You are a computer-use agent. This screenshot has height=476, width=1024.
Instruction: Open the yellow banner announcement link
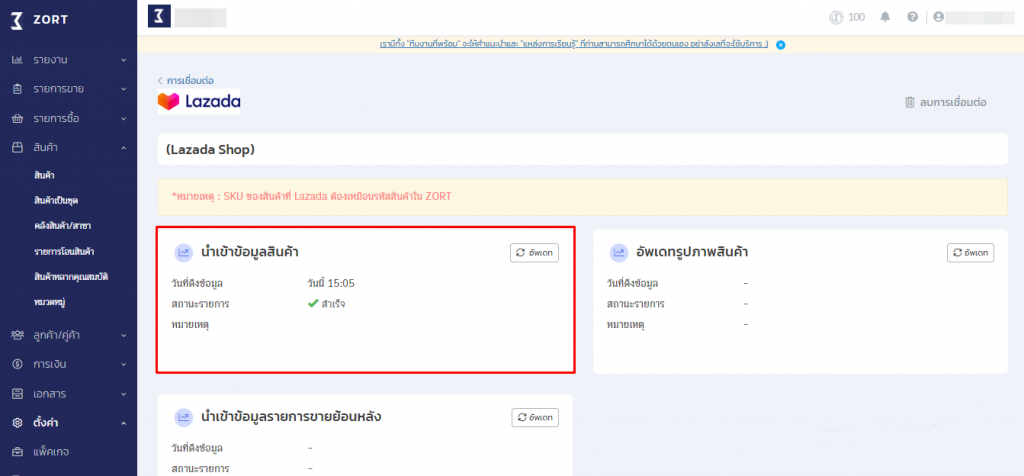[x=573, y=44]
